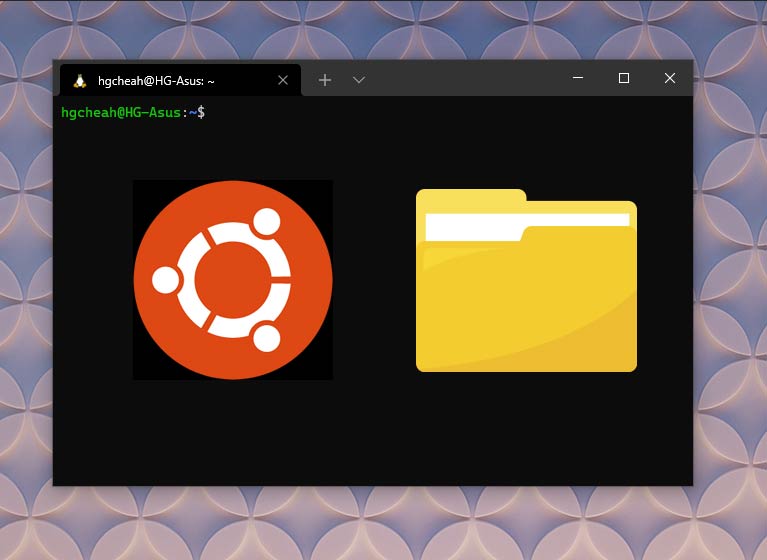Expand the terminal profiles dropdown chevron
767x560 pixels.
pyautogui.click(x=359, y=80)
